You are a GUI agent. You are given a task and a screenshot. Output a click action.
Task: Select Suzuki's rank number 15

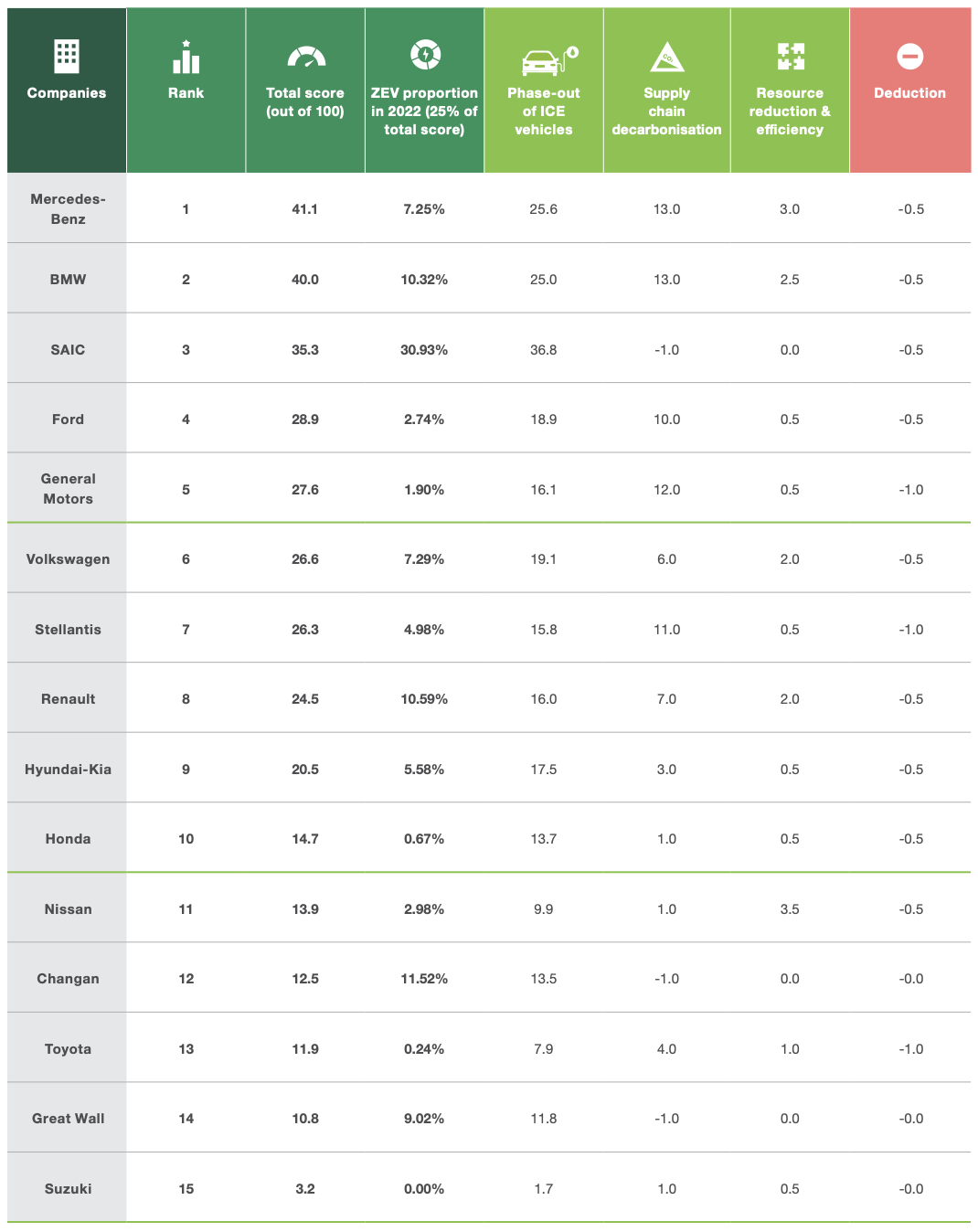[186, 1189]
